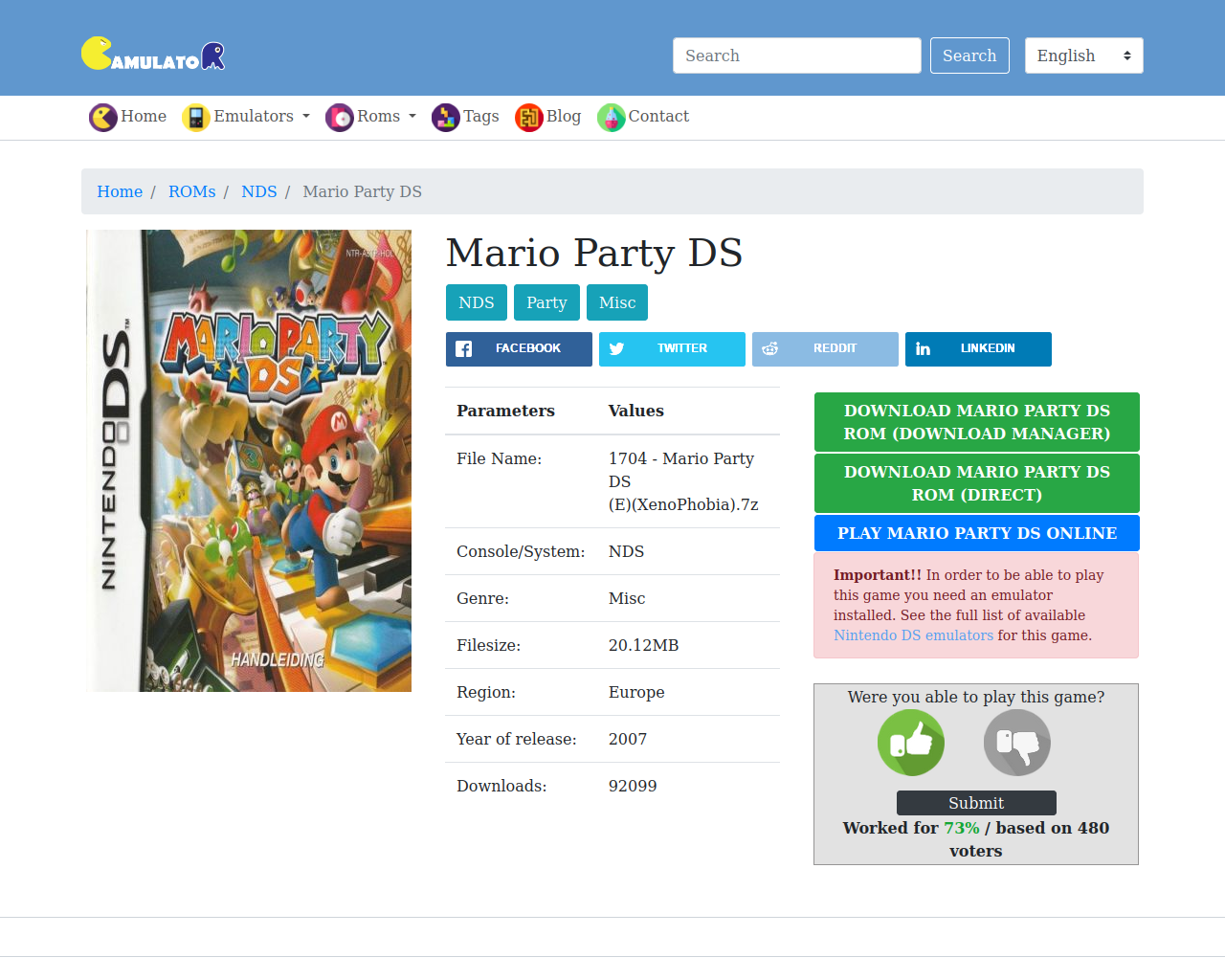The image size is (1225, 980).
Task: Open ROMs in the breadcrumb
Action: point(192,191)
